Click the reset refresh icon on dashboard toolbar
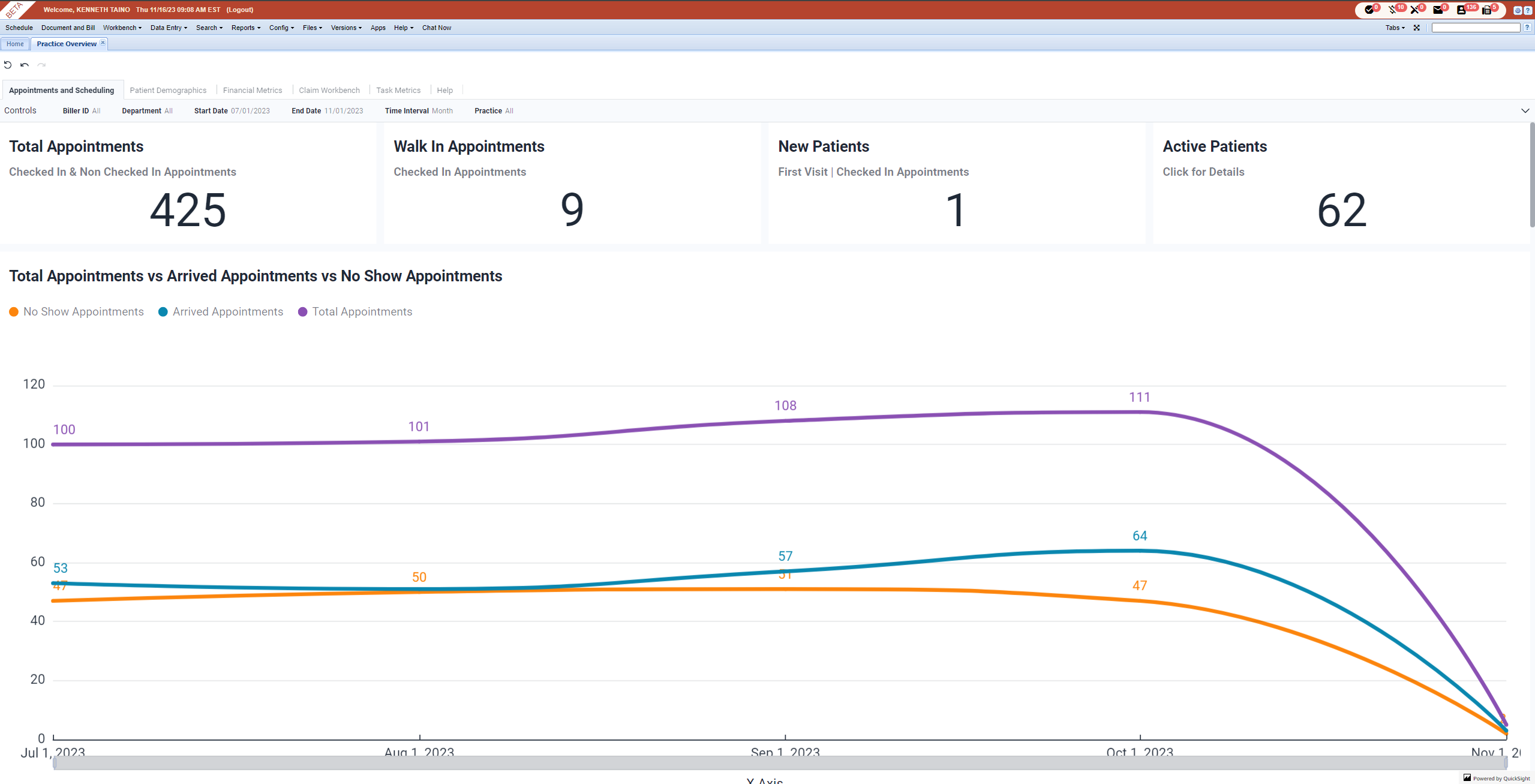This screenshot has width=1535, height=784. 8,65
